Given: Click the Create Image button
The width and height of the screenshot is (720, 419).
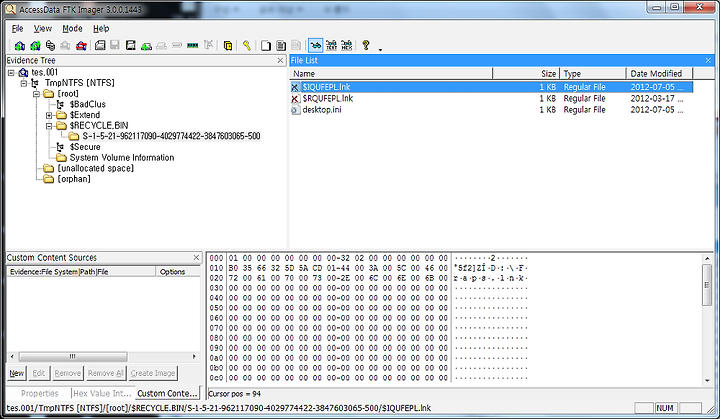Looking at the screenshot, I should (152, 373).
